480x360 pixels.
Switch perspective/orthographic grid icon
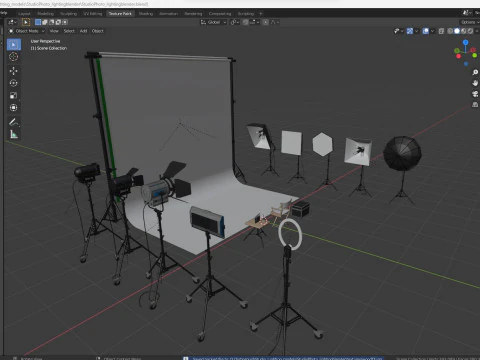pos(475,105)
